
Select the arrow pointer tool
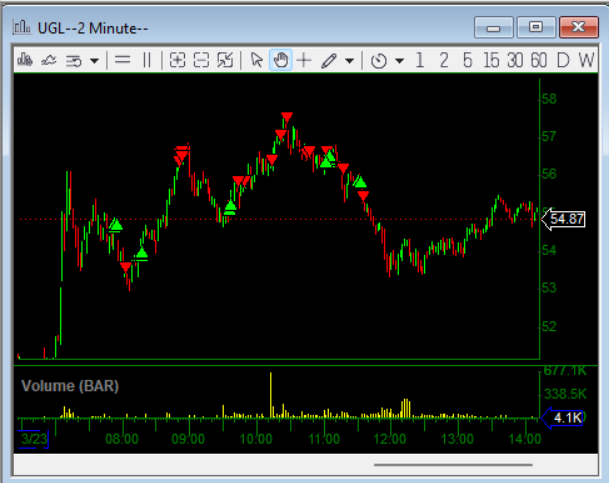click(257, 60)
